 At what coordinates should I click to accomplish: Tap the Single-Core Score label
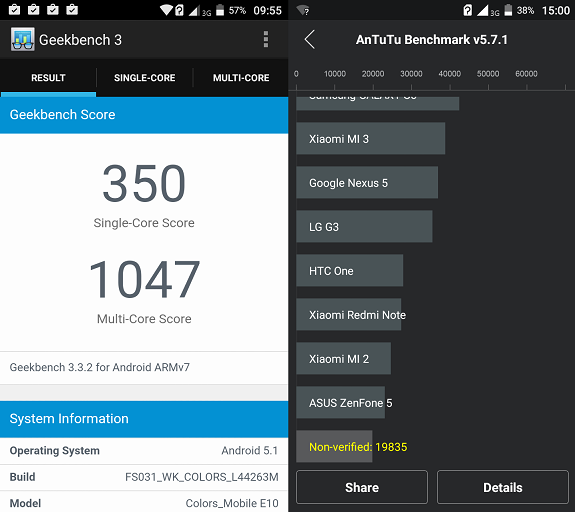point(144,223)
